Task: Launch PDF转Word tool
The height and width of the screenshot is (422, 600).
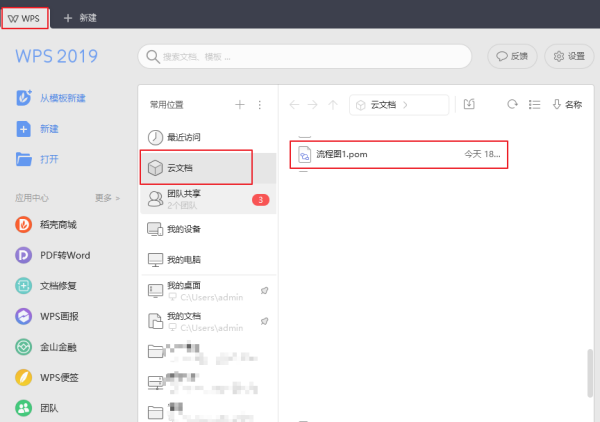Action: [53, 255]
